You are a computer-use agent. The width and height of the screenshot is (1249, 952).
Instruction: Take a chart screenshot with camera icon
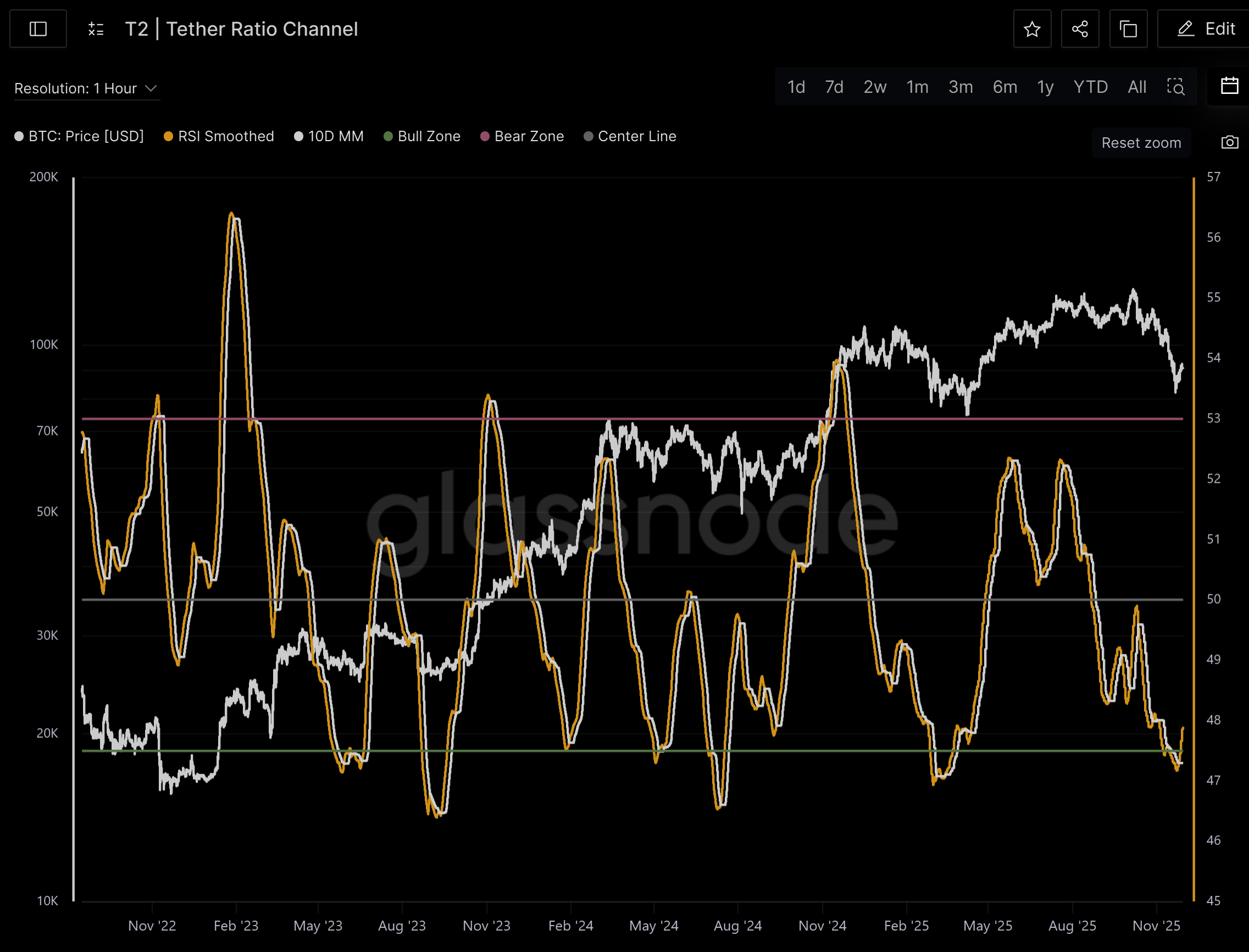[x=1229, y=142]
